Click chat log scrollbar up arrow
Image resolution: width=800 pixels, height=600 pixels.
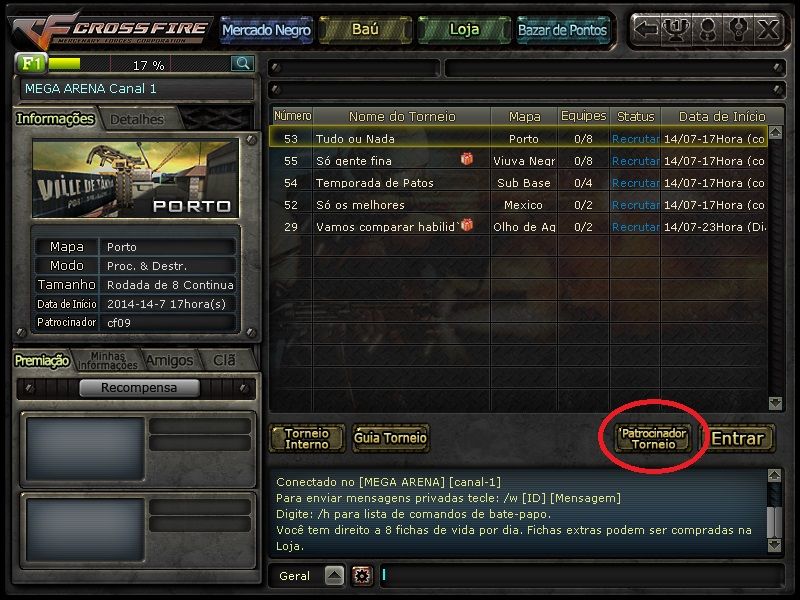(x=774, y=476)
